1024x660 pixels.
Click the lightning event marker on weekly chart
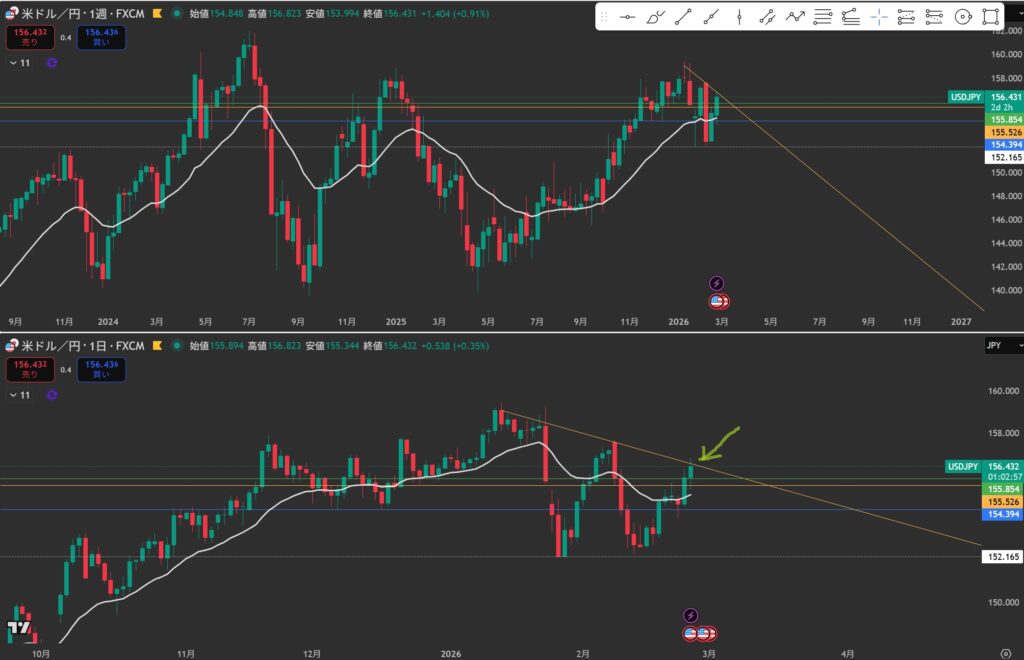[716, 284]
